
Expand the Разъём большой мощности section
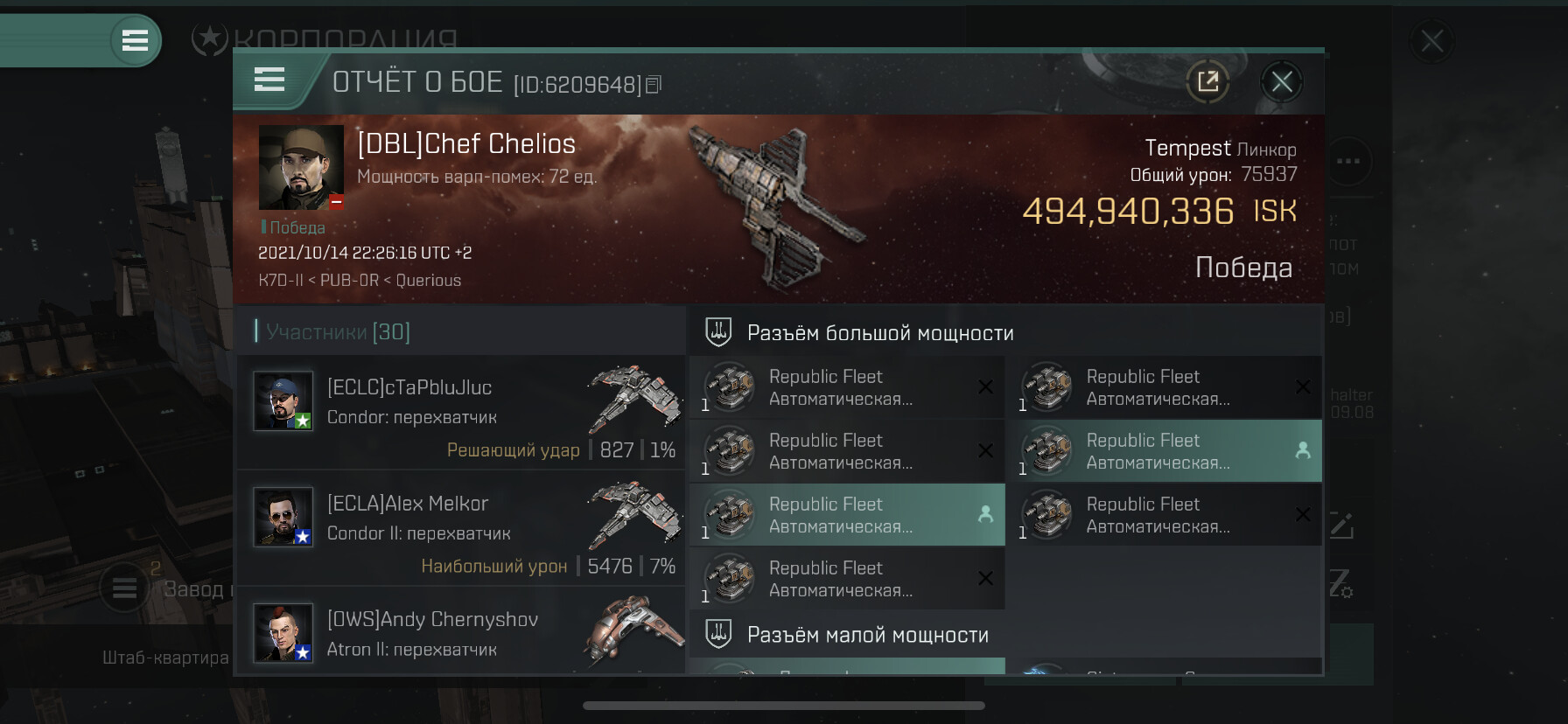[1005, 332]
